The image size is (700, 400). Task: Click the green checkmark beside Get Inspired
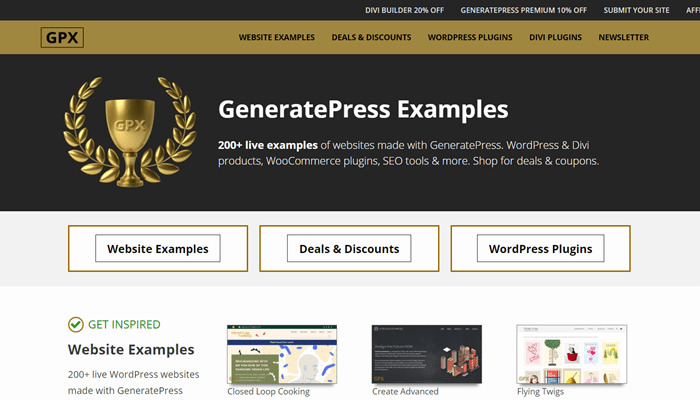pyautogui.click(x=76, y=325)
